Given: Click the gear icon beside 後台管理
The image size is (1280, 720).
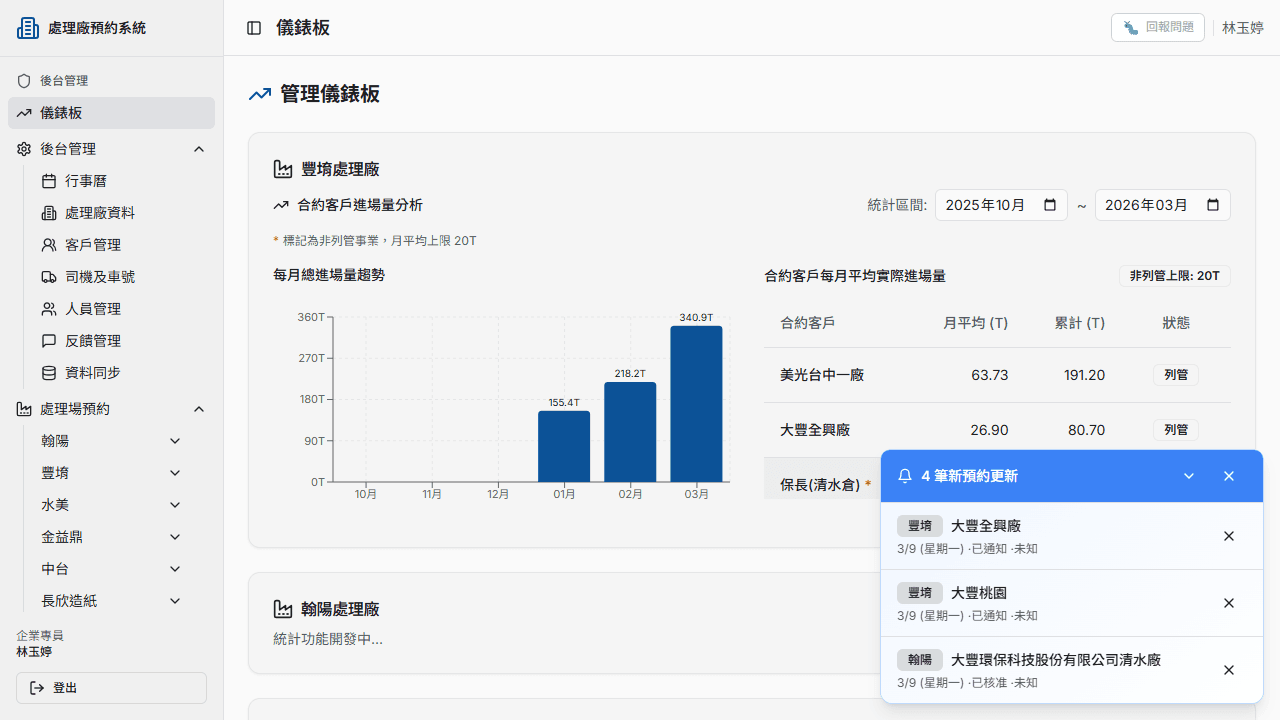Looking at the screenshot, I should point(24,149).
